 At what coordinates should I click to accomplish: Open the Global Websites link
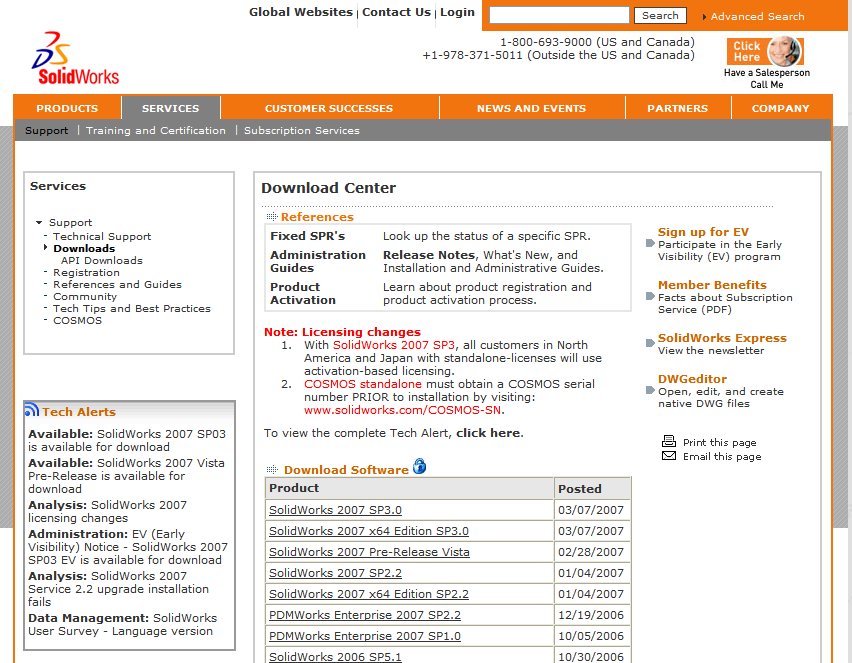pos(301,12)
